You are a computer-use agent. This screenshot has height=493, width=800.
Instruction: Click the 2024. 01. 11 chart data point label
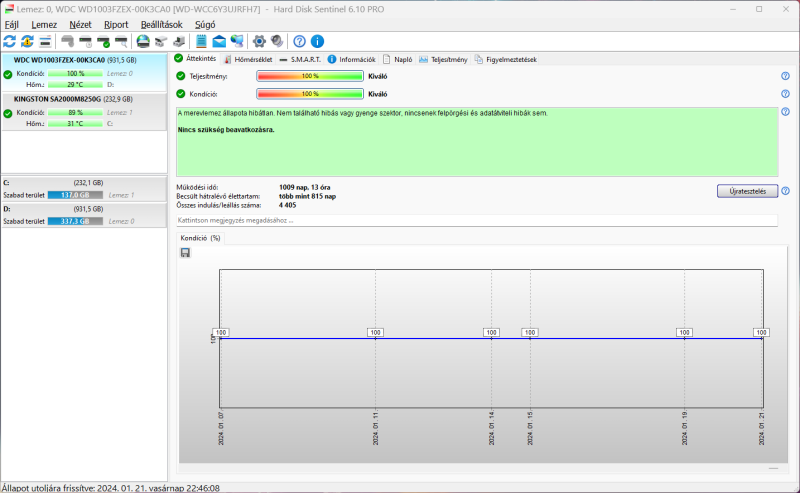(x=375, y=332)
